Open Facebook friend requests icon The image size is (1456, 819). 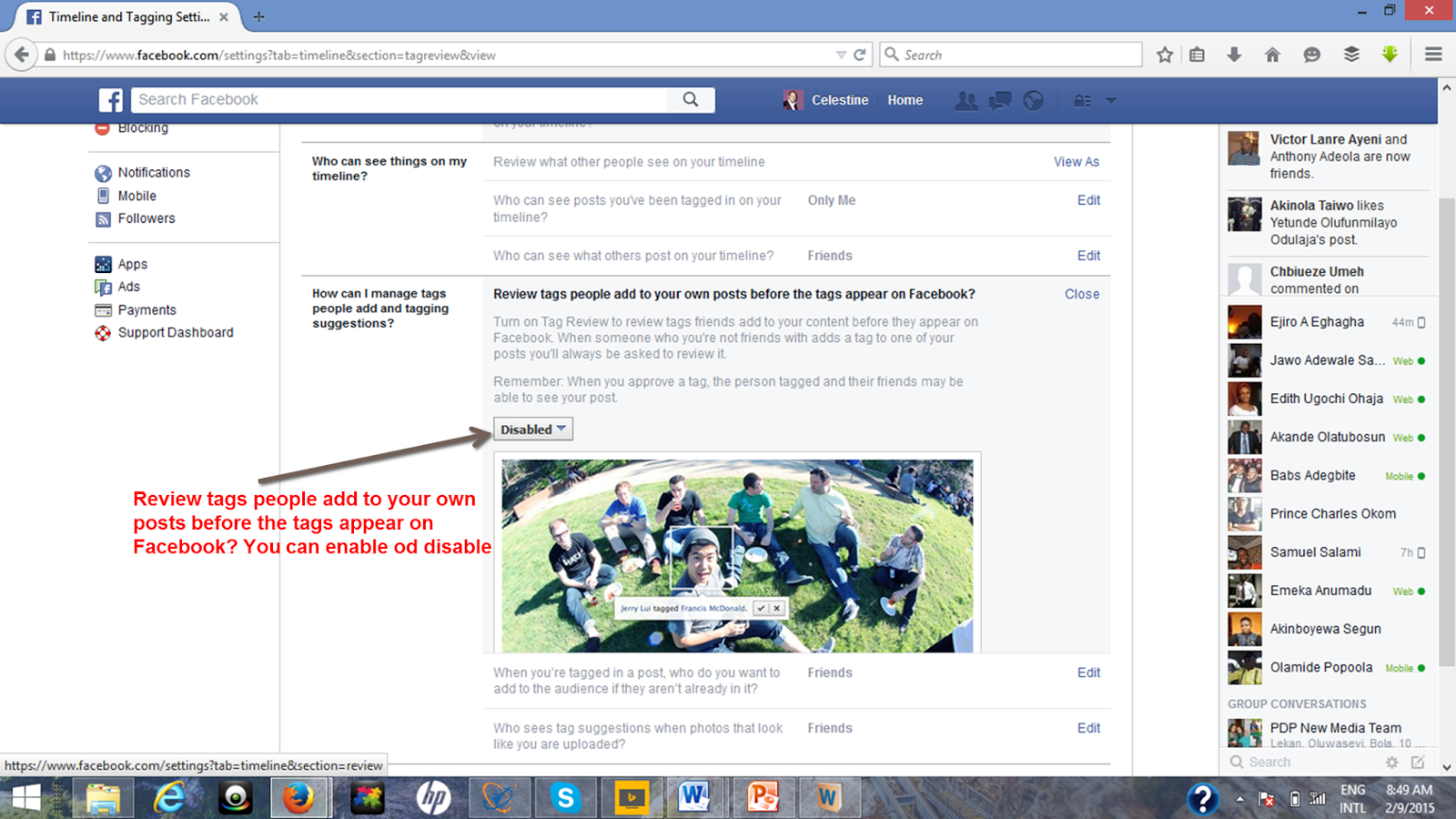[x=966, y=100]
